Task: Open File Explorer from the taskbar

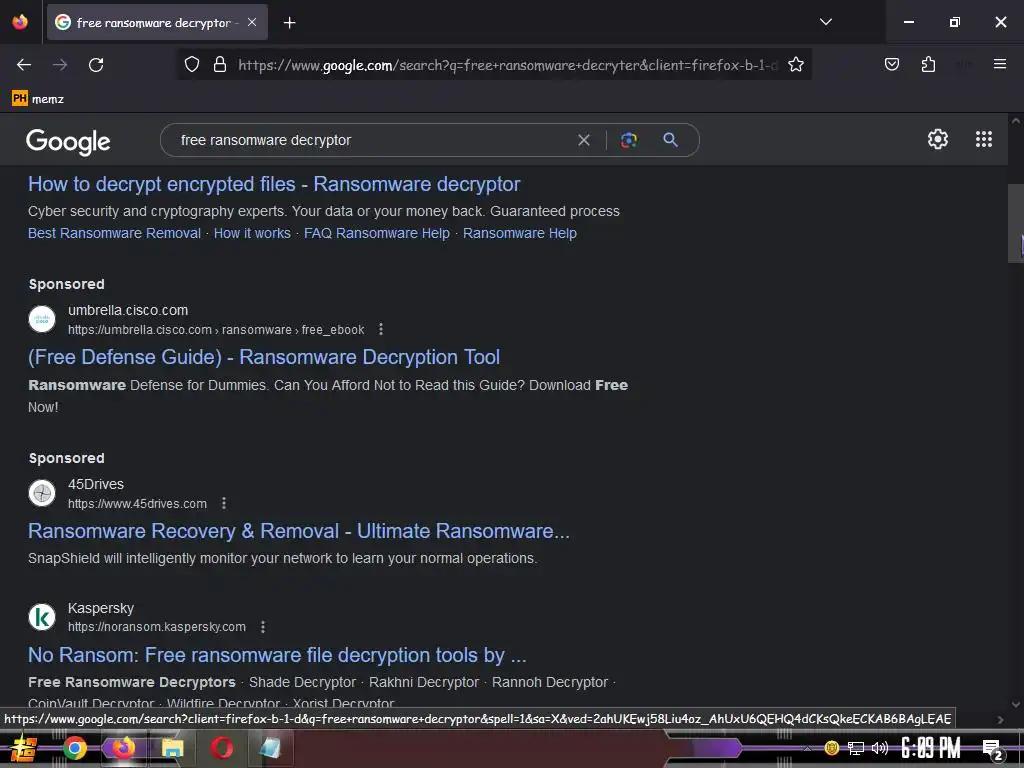Action: (172, 748)
